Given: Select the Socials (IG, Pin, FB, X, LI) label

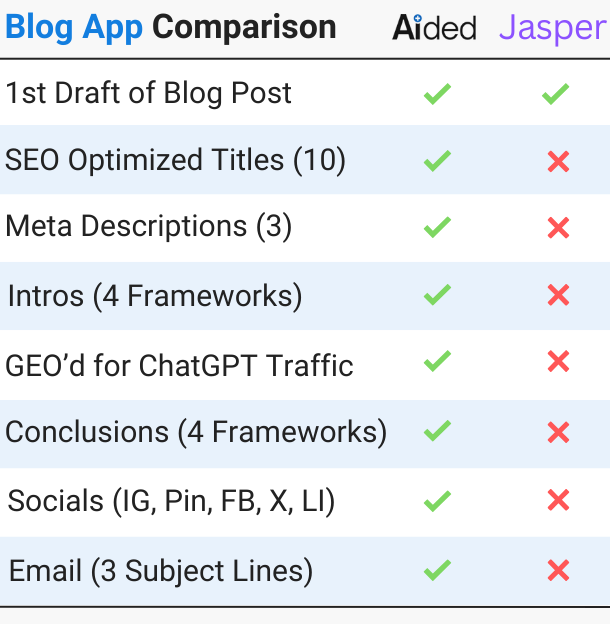Looking at the screenshot, I should pyautogui.click(x=171, y=501).
